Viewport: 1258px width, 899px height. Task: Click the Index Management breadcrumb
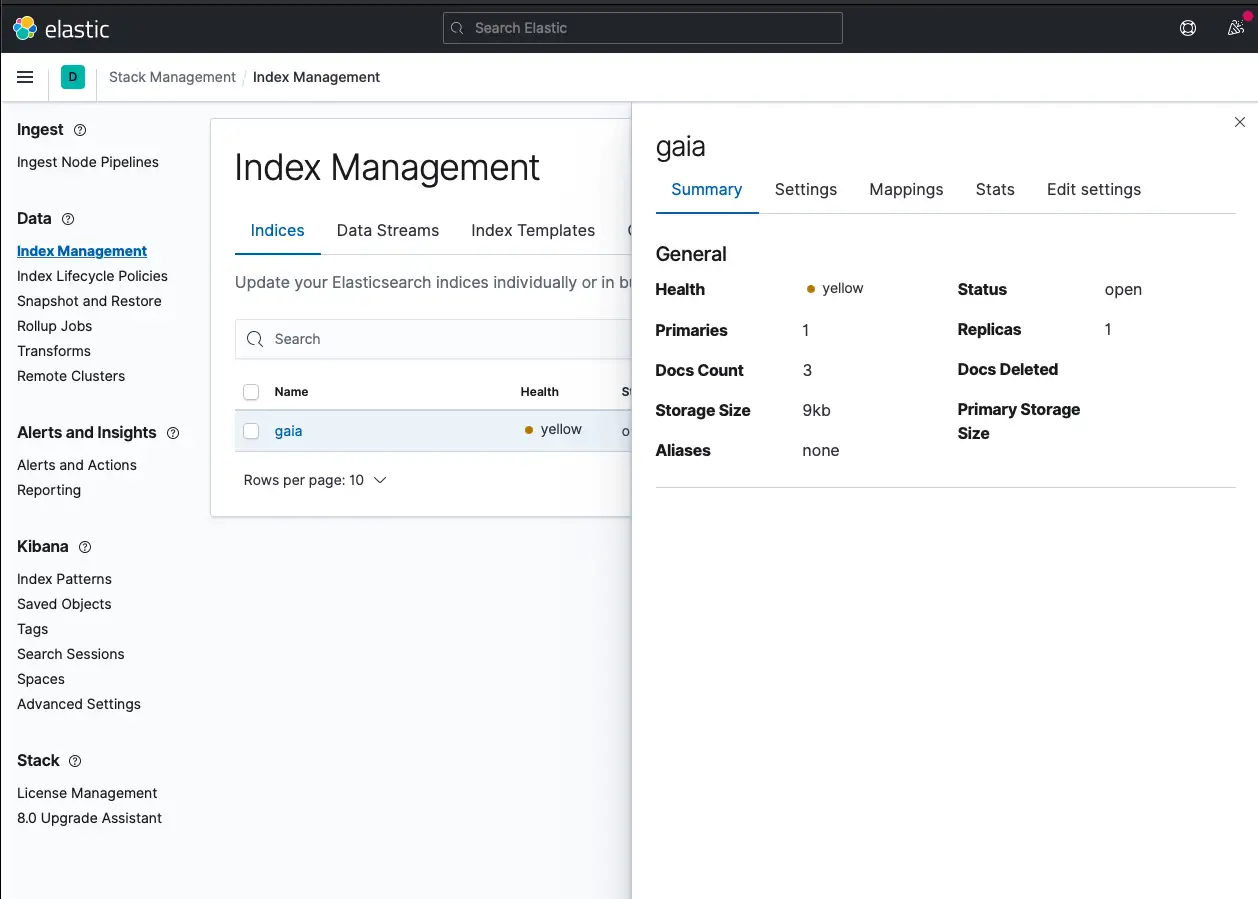(316, 77)
